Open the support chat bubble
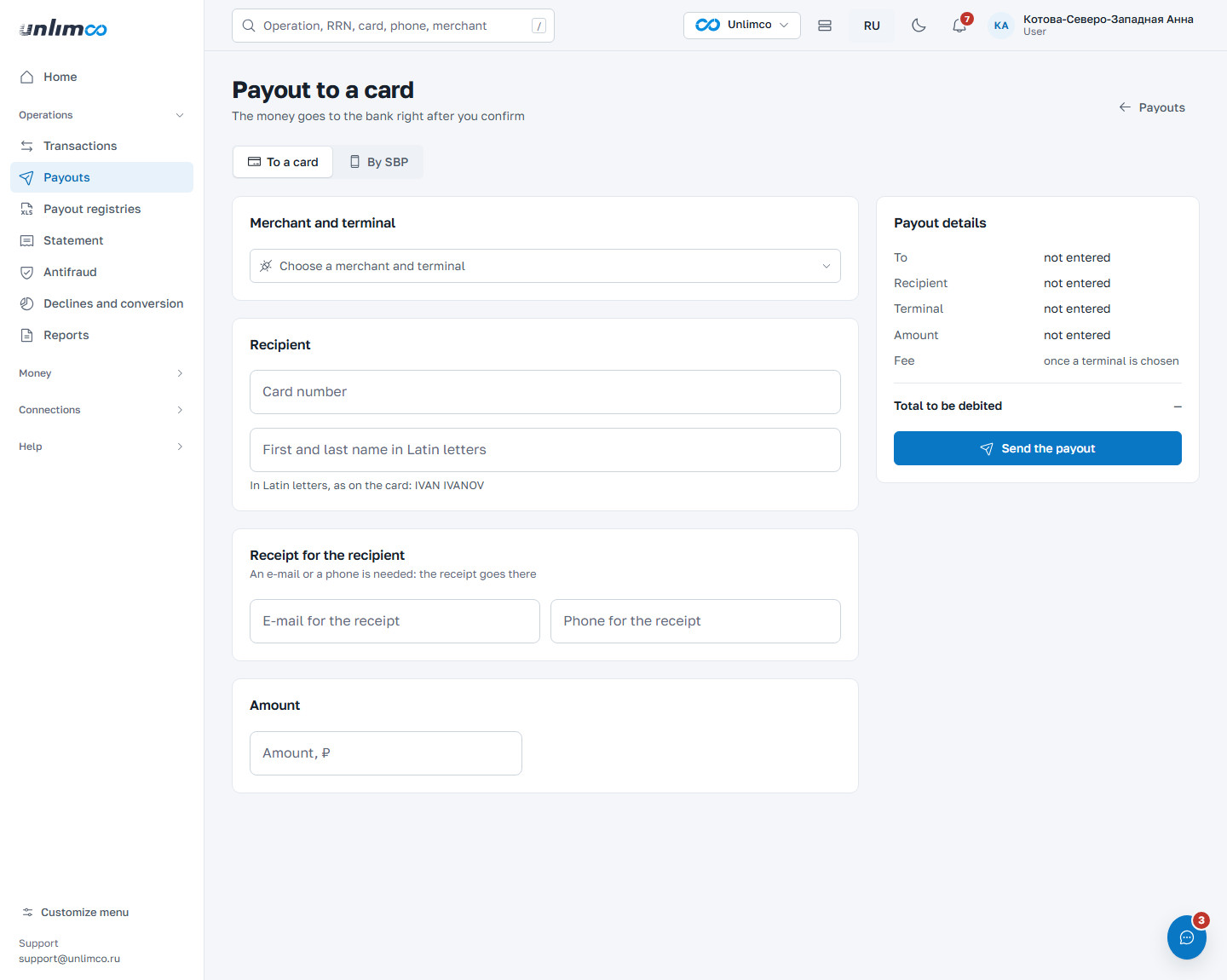The image size is (1227, 980). click(1187, 937)
